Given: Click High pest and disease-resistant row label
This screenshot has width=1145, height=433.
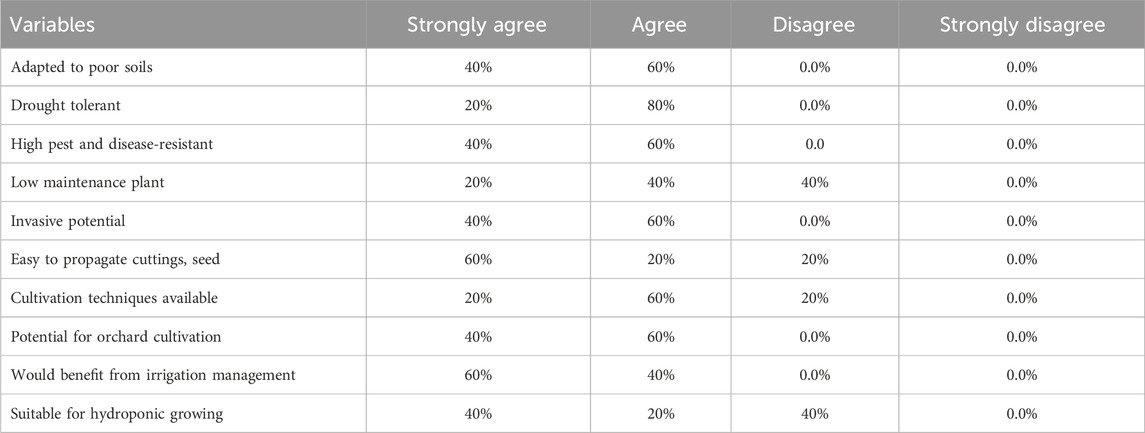Looking at the screenshot, I should (x=112, y=144).
